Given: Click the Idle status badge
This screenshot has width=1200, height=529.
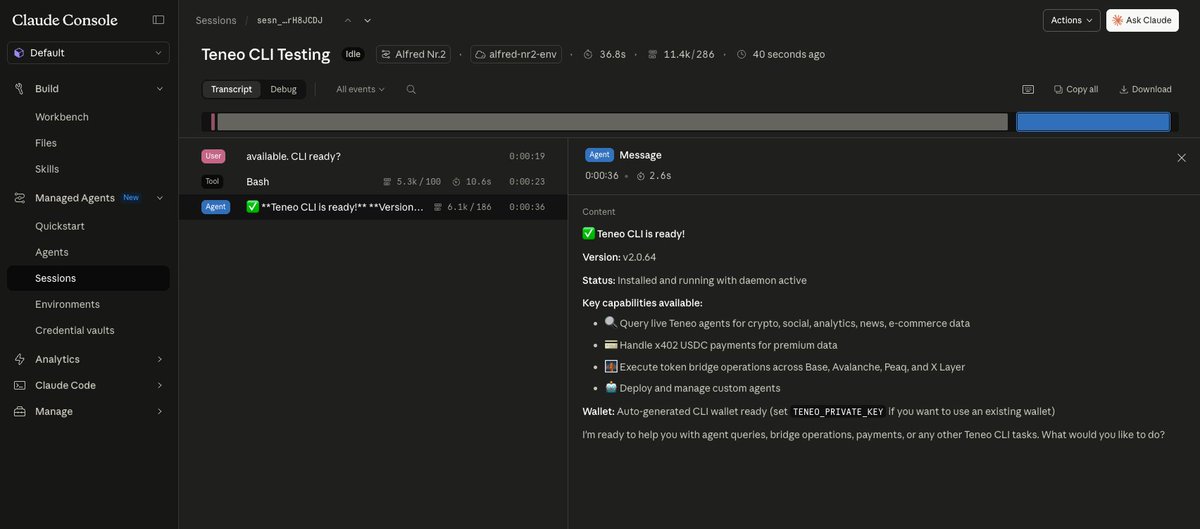Looking at the screenshot, I should point(353,54).
